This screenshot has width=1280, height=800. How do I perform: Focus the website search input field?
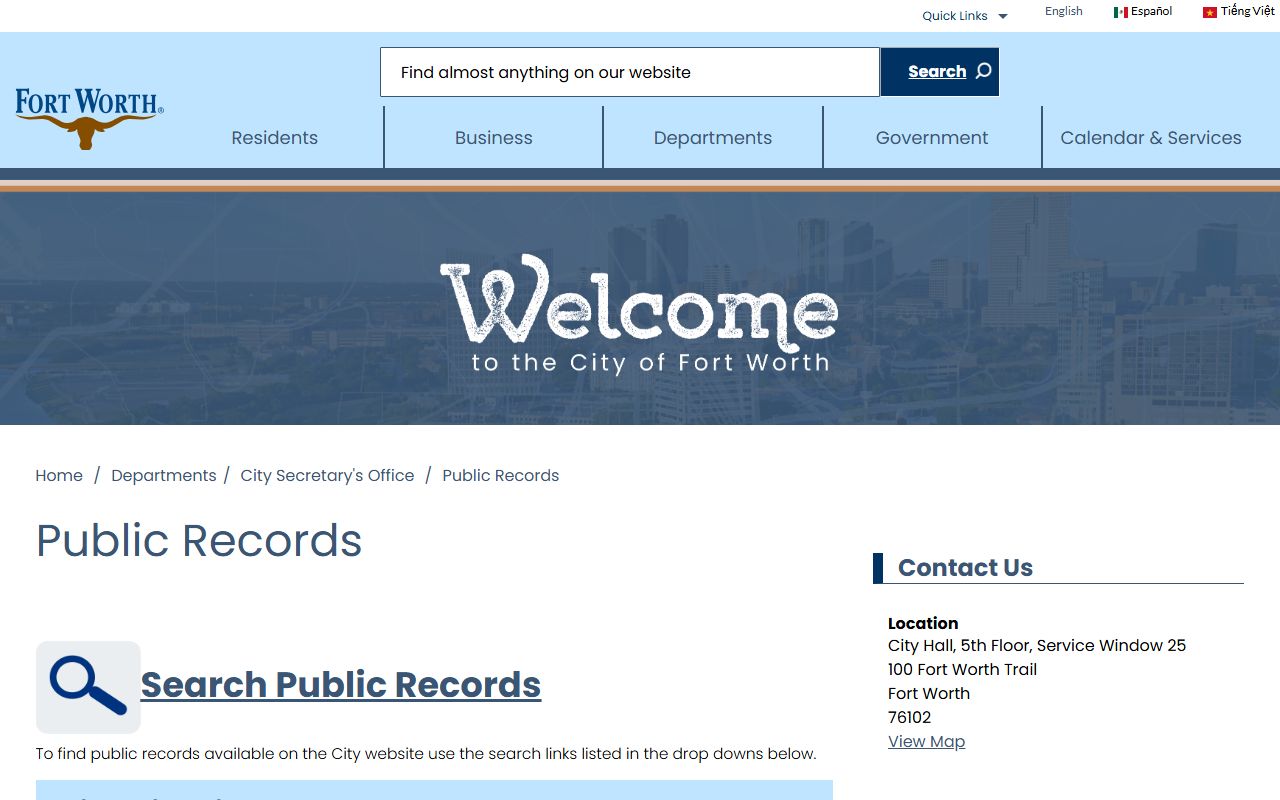tap(630, 72)
